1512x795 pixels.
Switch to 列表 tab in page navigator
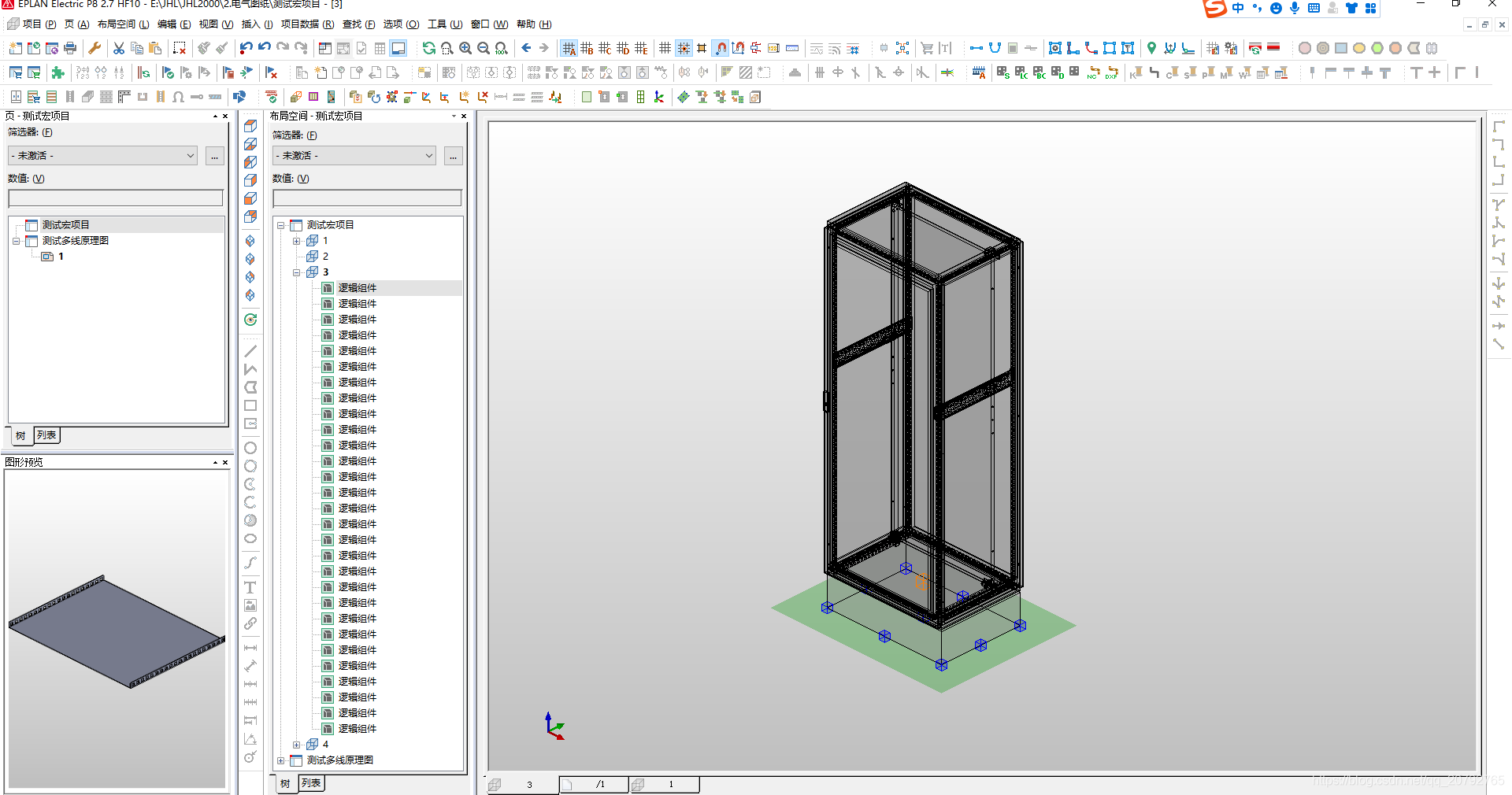(47, 435)
